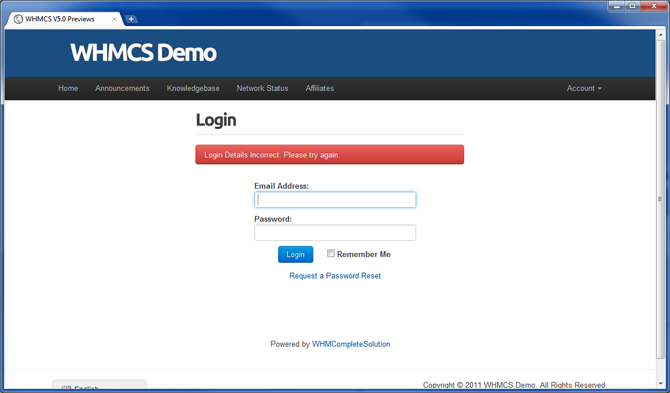The image size is (670, 393).
Task: Click into the Password field
Action: pyautogui.click(x=335, y=233)
